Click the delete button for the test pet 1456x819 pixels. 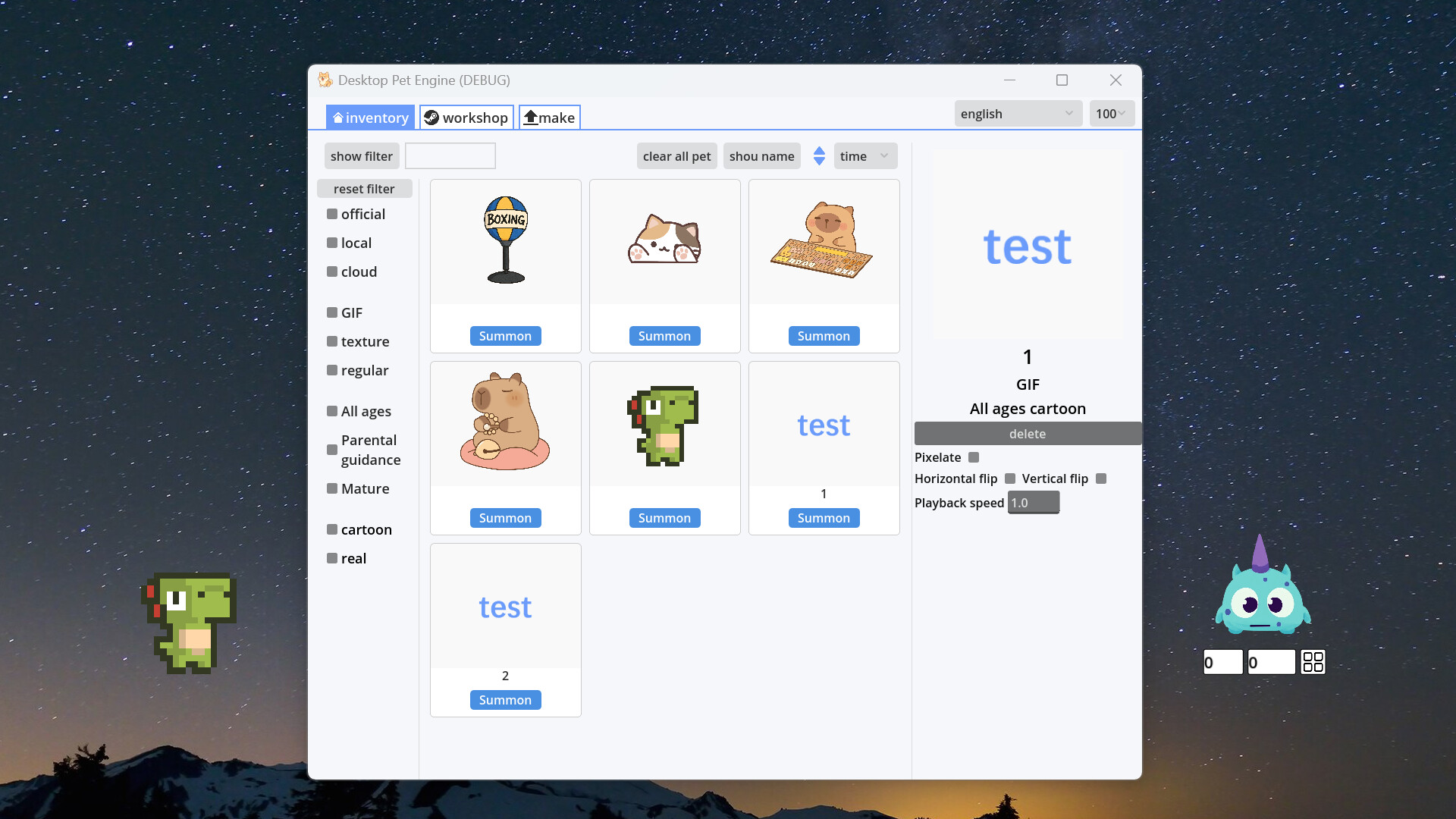1028,433
